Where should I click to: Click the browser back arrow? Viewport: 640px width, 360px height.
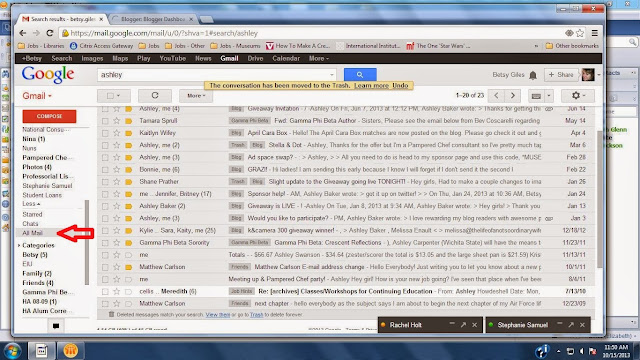pos(23,33)
